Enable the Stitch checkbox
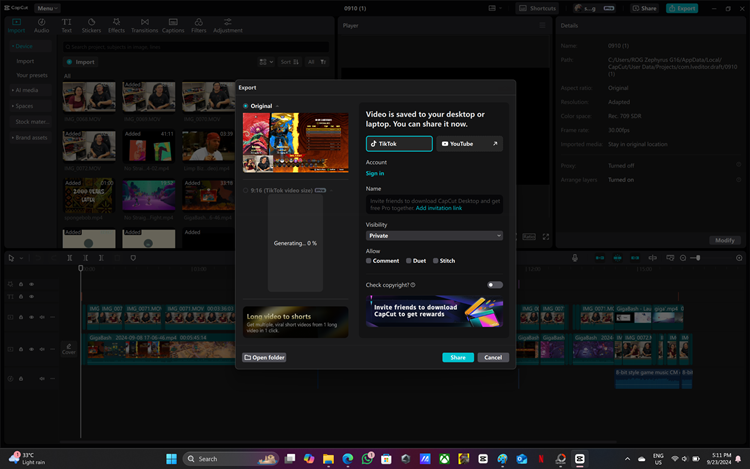 (x=435, y=261)
